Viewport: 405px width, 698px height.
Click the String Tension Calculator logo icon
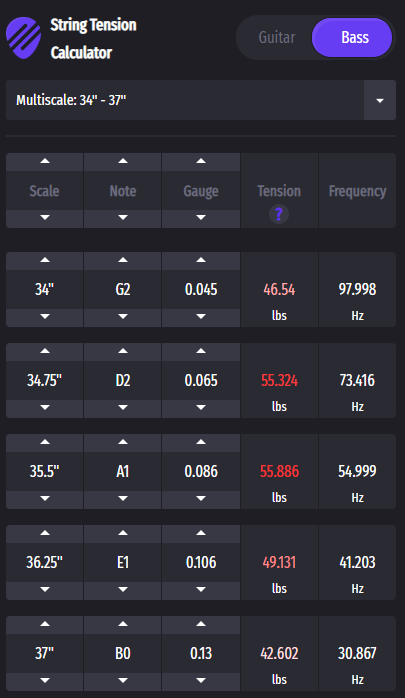pos(24,38)
